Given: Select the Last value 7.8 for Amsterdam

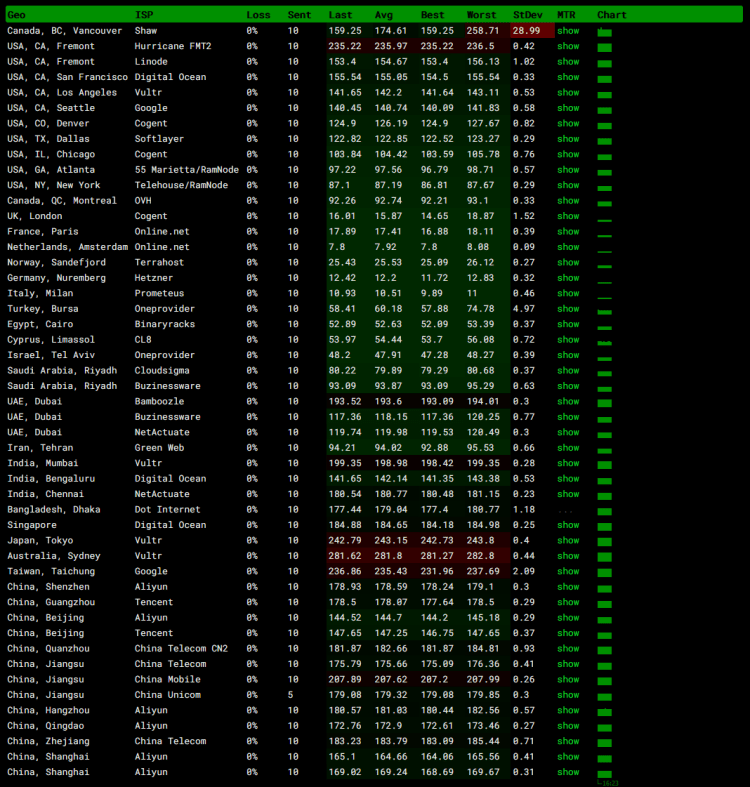Looking at the screenshot, I should (337, 247).
